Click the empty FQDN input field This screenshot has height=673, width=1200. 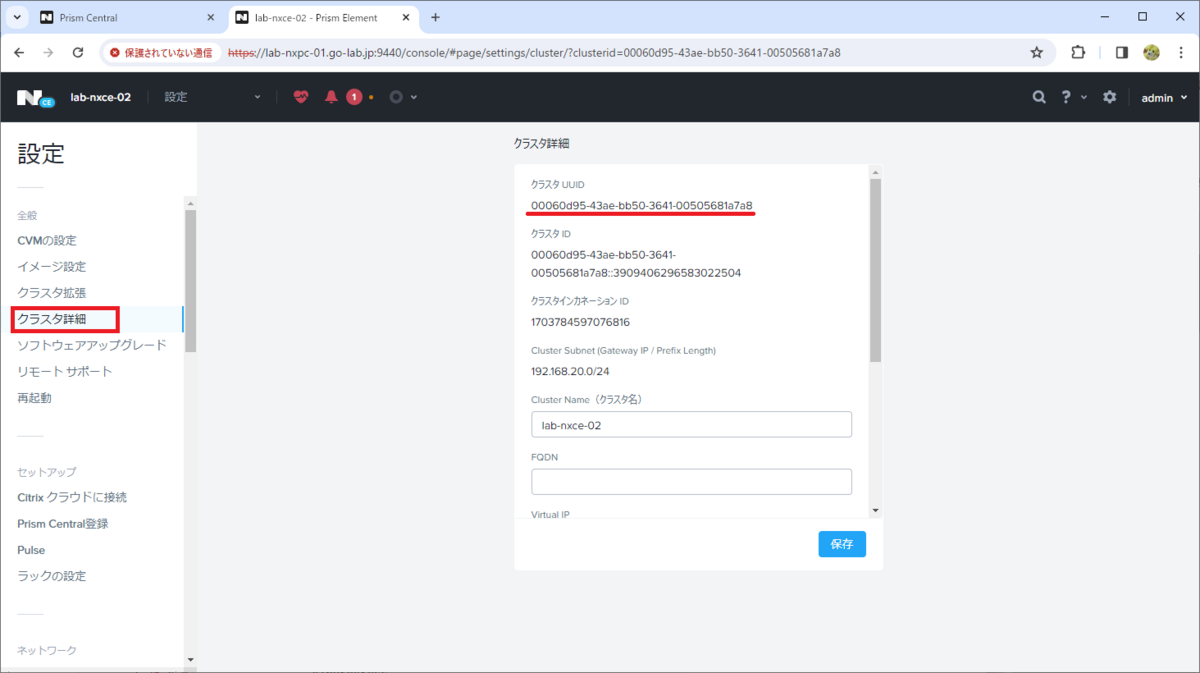[x=691, y=481]
